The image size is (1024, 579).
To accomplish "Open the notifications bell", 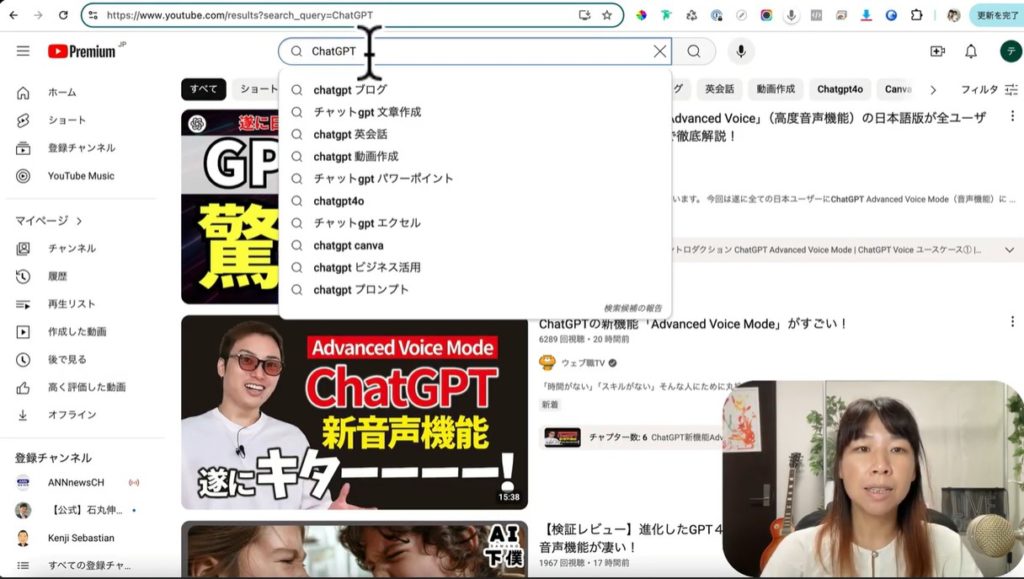I will (x=971, y=51).
